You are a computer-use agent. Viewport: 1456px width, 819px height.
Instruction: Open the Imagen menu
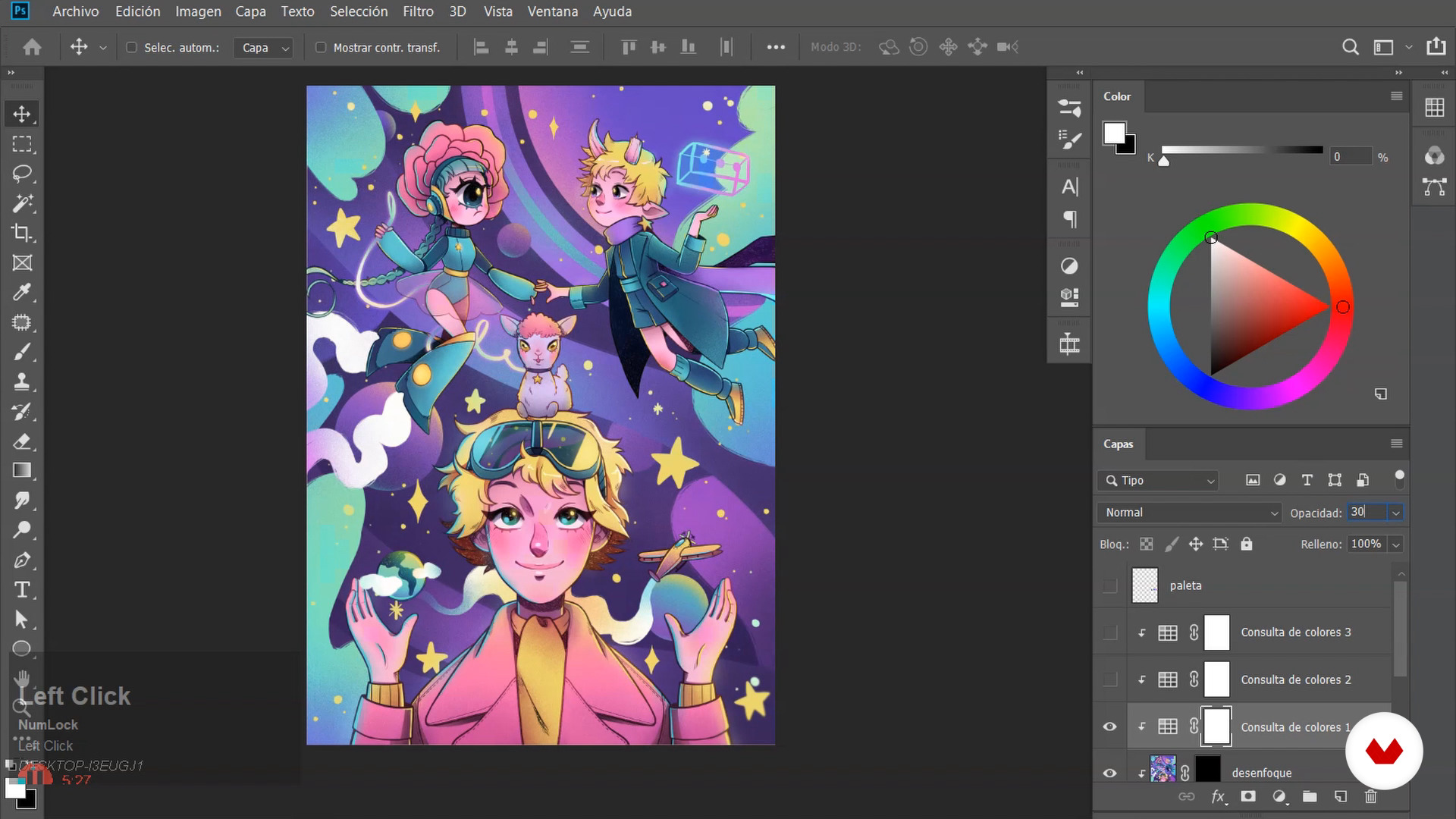click(198, 11)
